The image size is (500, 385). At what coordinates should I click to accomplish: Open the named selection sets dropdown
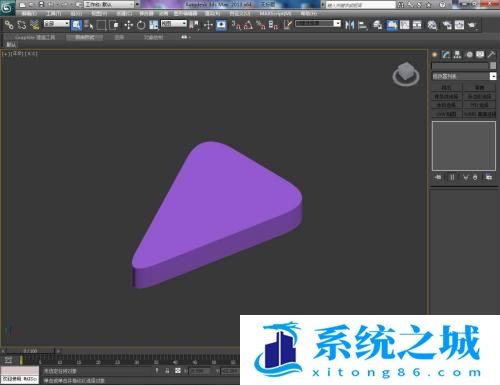(318, 24)
